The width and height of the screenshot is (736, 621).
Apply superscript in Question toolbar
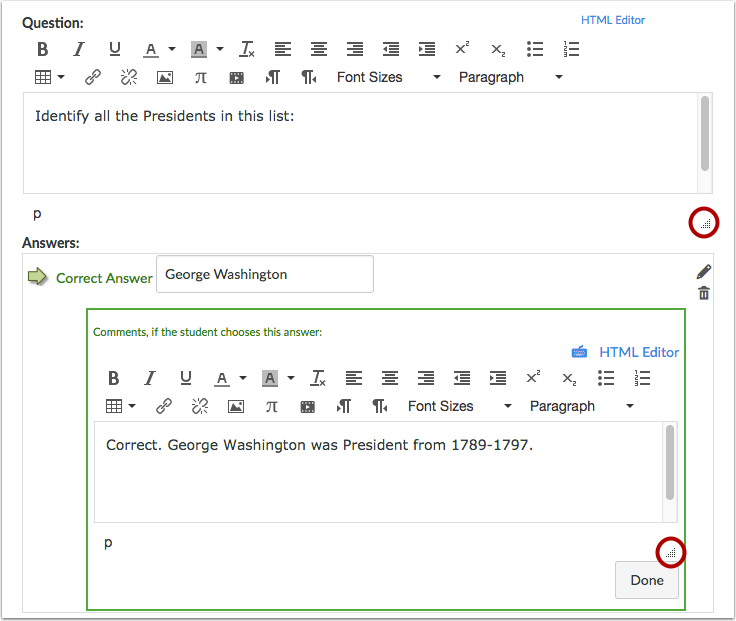tap(462, 49)
